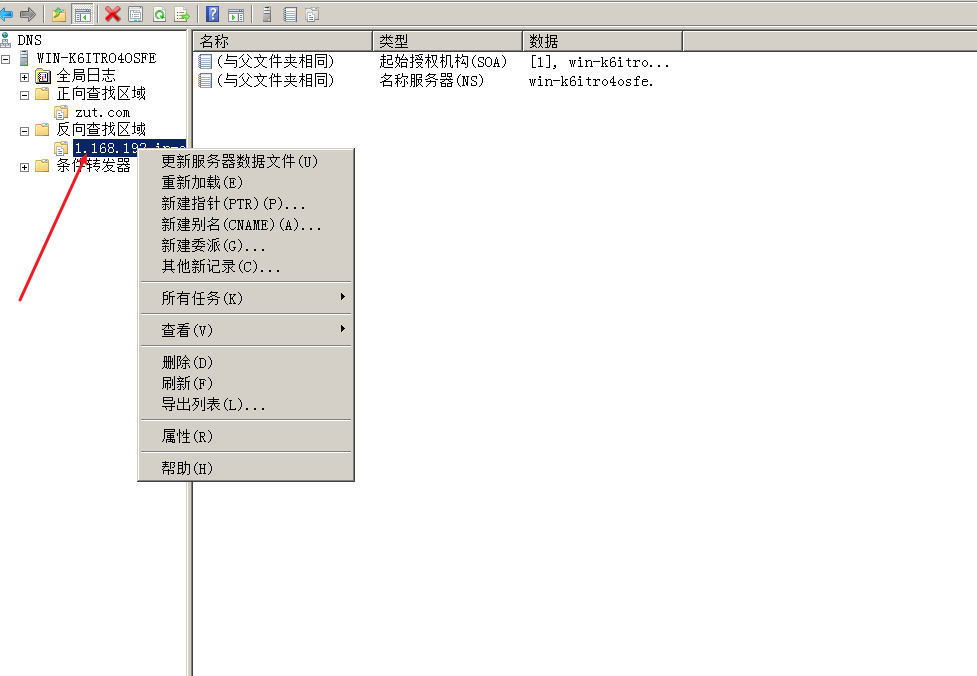Choose 新建指针(PTR)(P)... menu entry
Viewport: 977px width, 676px height.
(x=246, y=204)
